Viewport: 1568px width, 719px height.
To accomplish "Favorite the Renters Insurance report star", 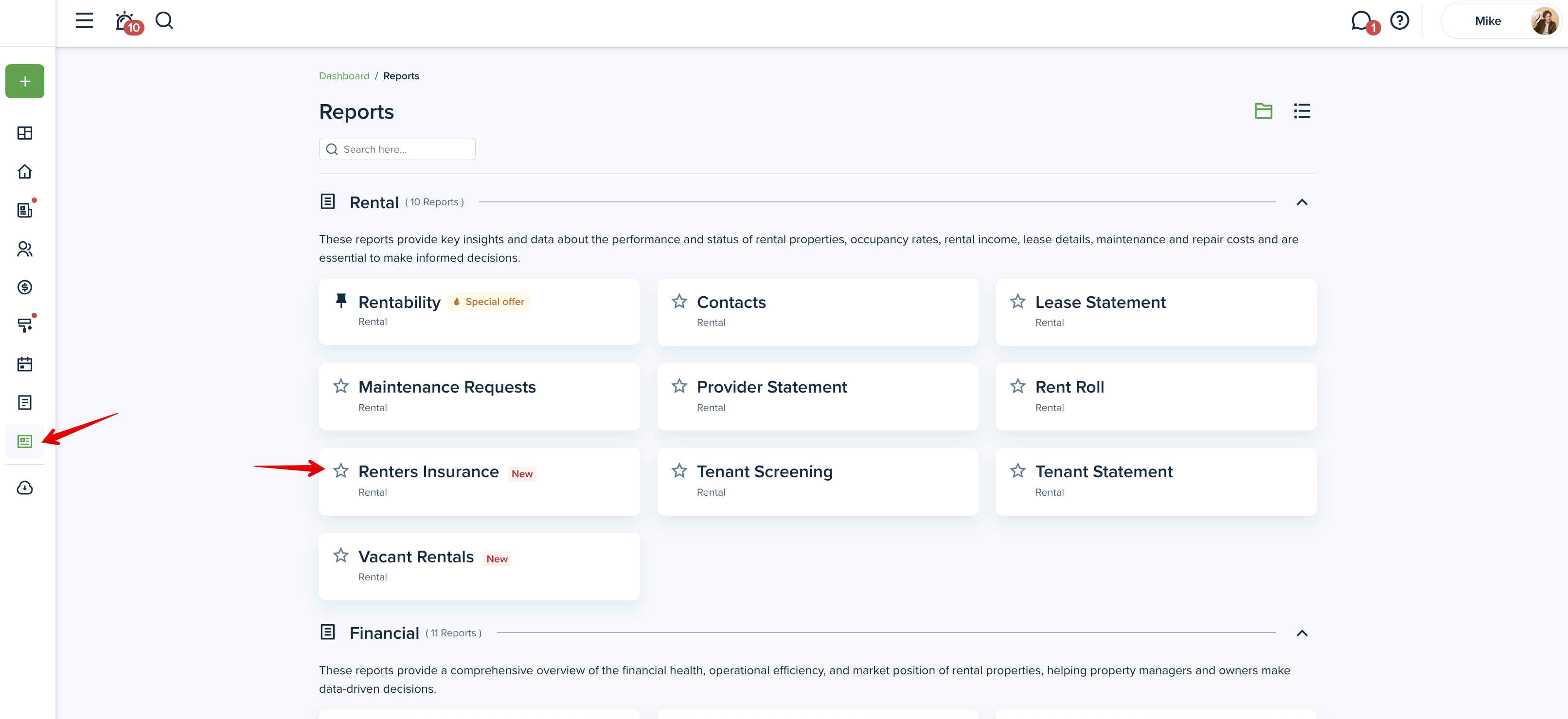I will [341, 470].
